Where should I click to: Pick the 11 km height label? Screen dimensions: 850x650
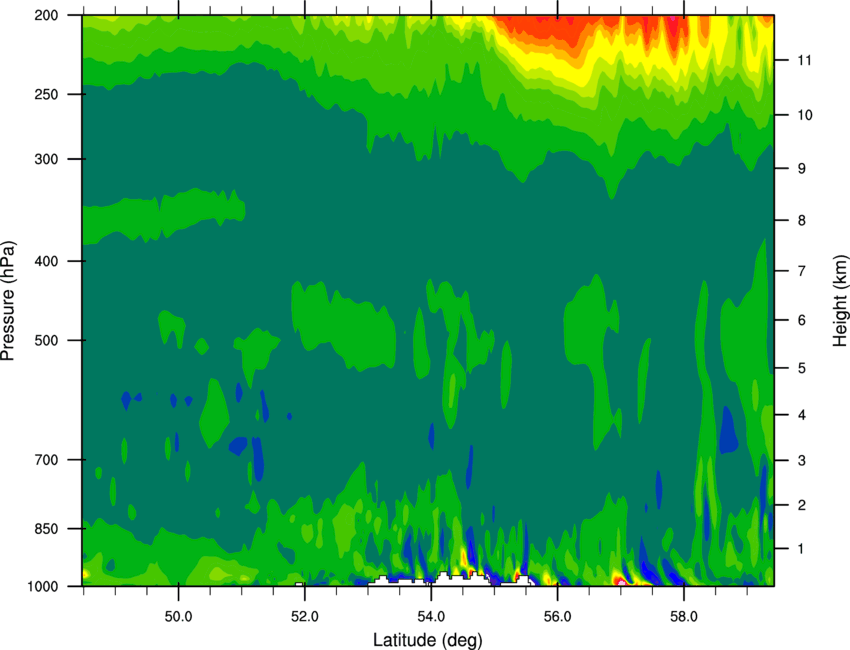(805, 60)
